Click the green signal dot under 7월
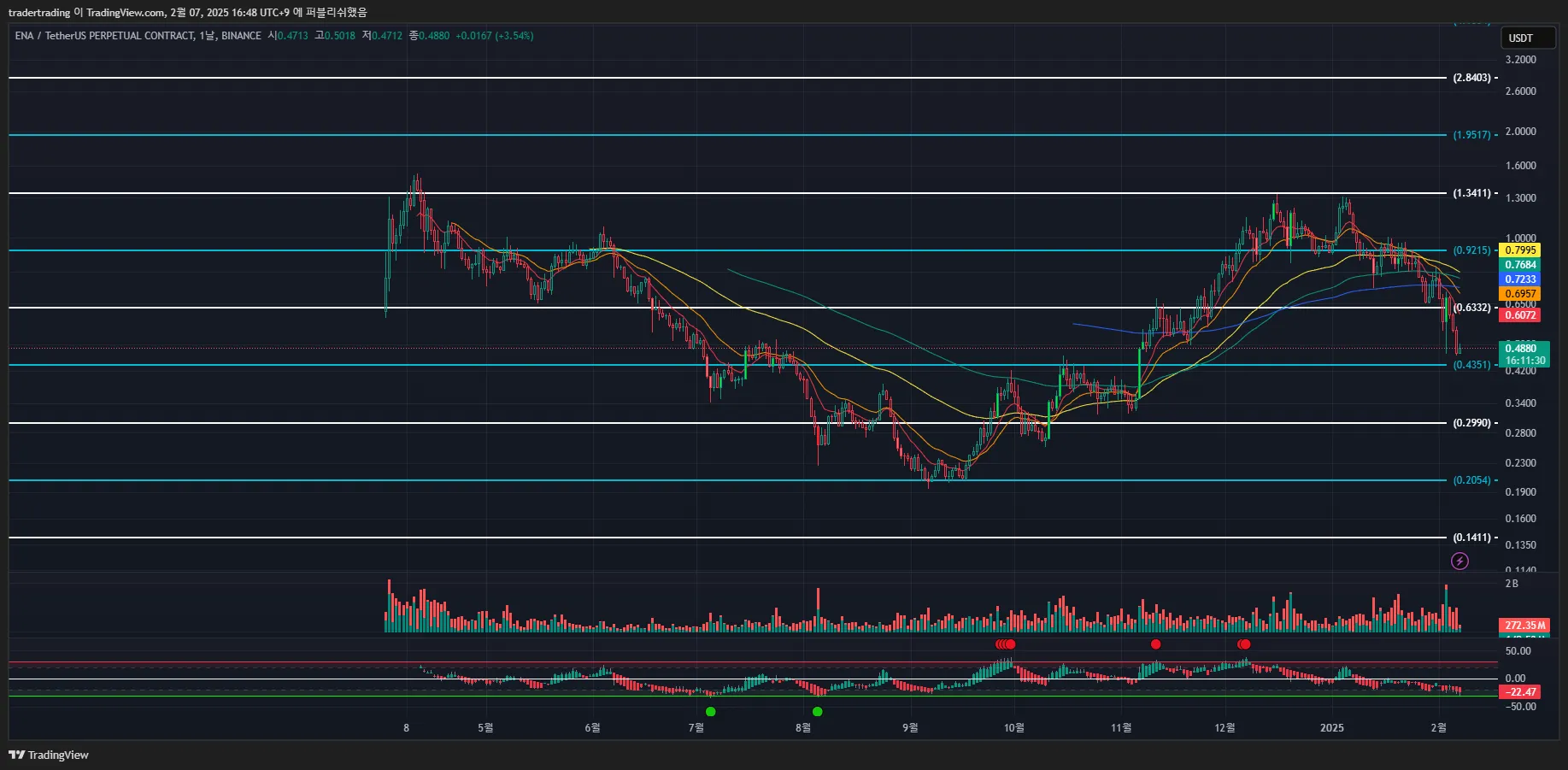1568x770 pixels. tap(711, 712)
